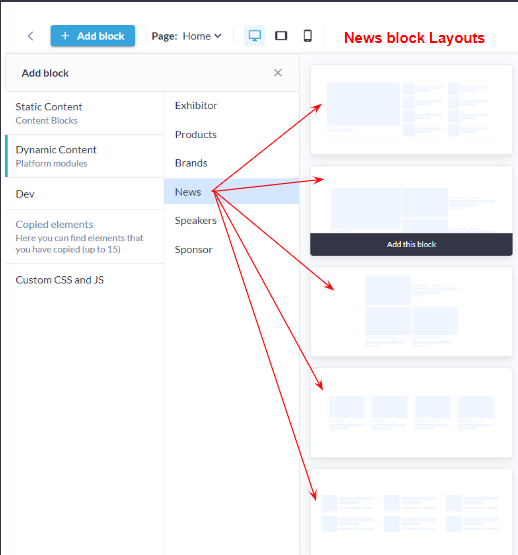Image resolution: width=518 pixels, height=555 pixels.
Task: Select Static Content category
Action: [x=84, y=113]
